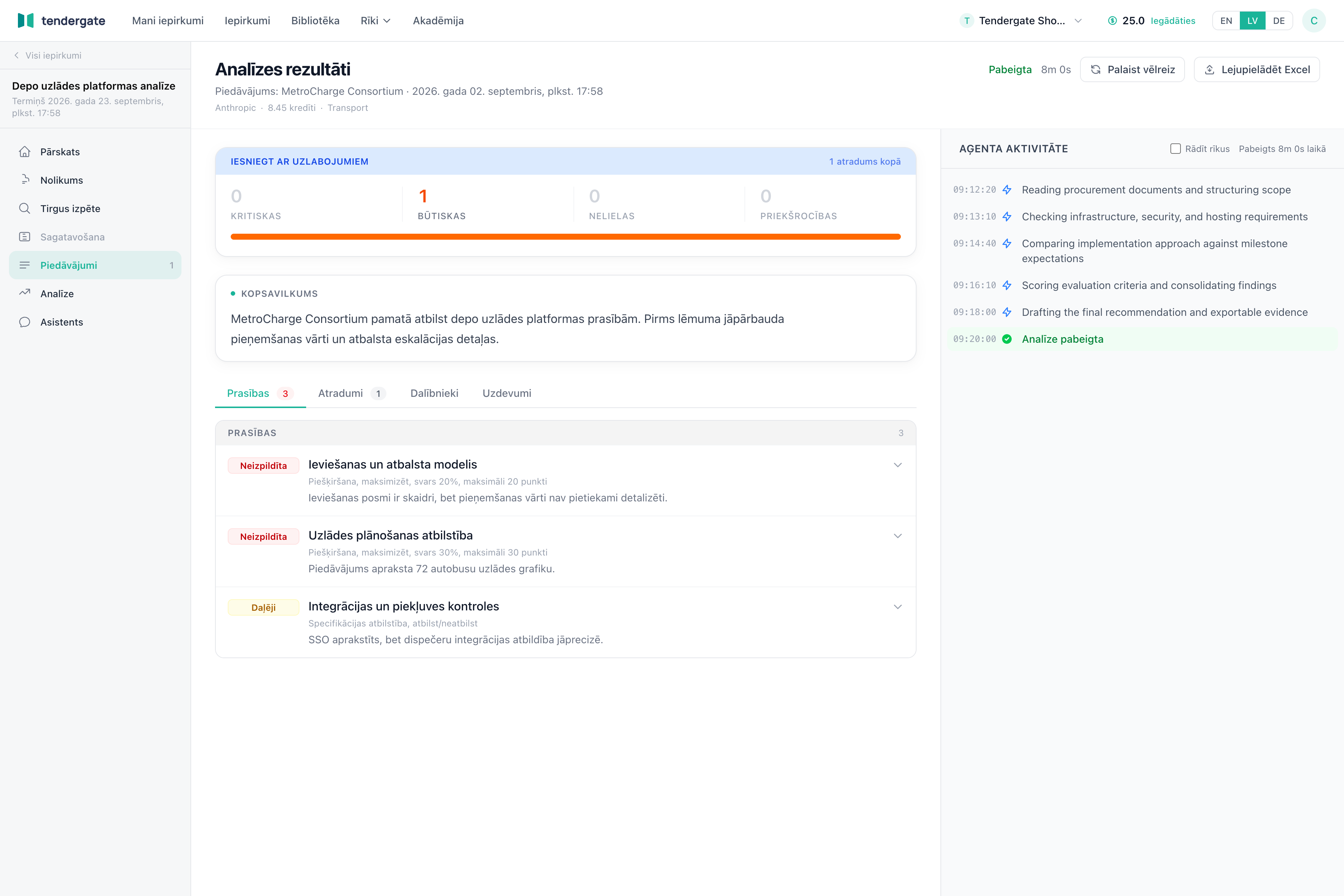Click lightning icon at 09:13:10 activity

point(1007,217)
